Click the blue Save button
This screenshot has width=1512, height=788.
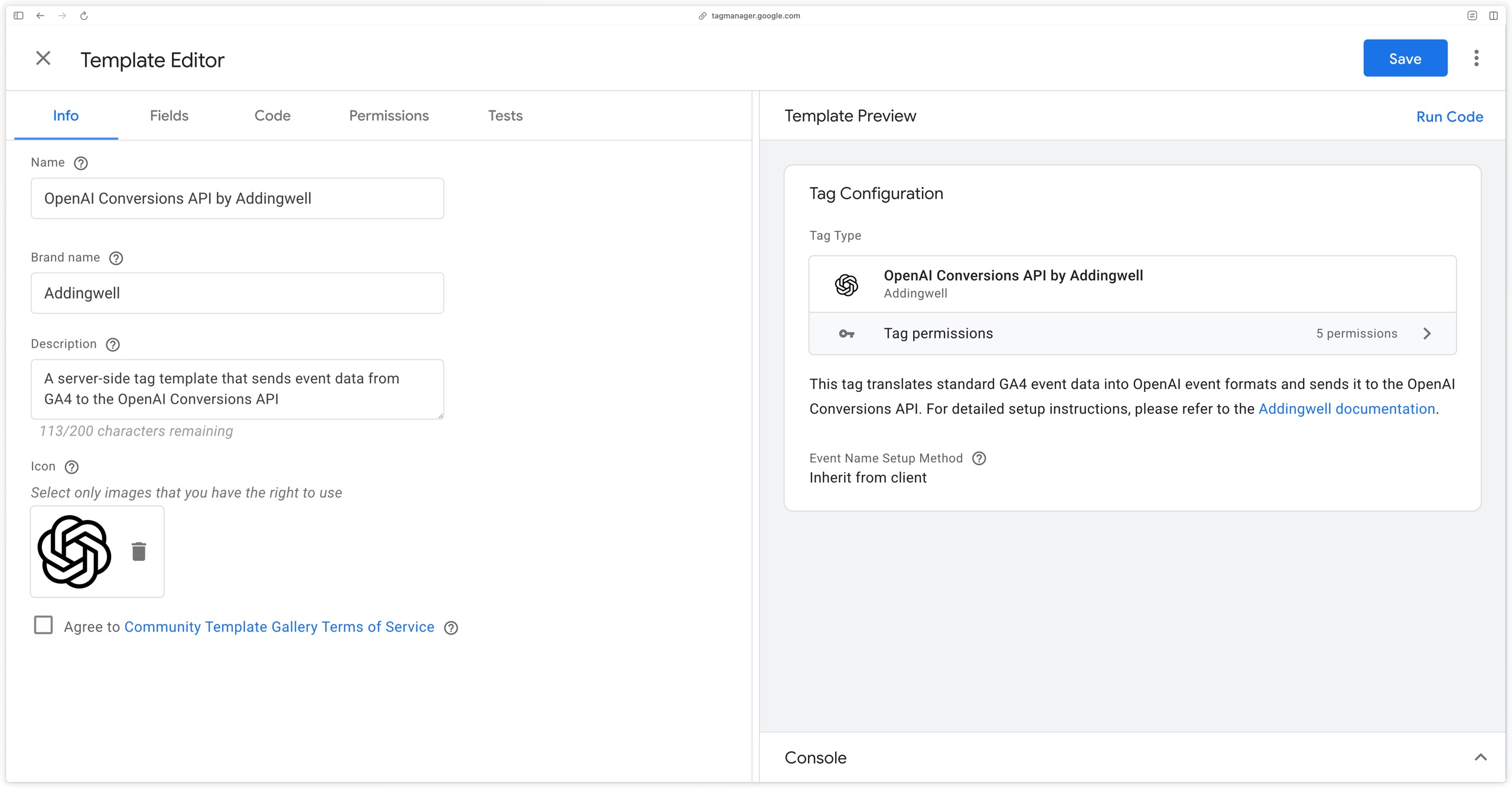tap(1405, 58)
